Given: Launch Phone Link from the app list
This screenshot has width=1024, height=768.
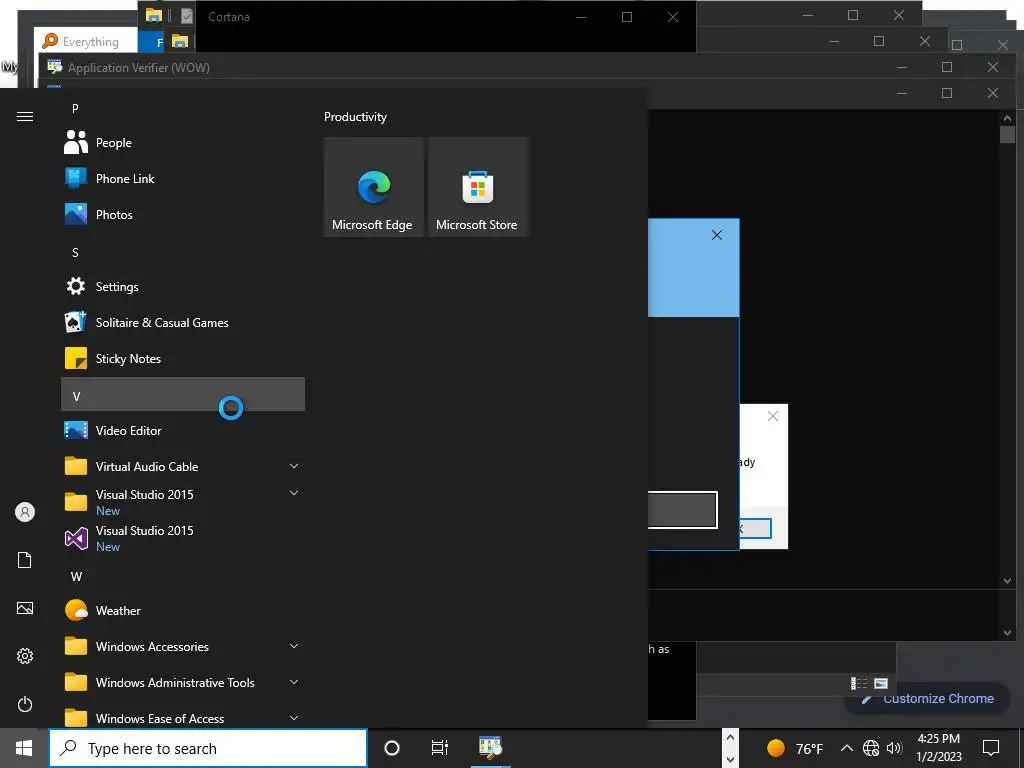Looking at the screenshot, I should 183,178.
